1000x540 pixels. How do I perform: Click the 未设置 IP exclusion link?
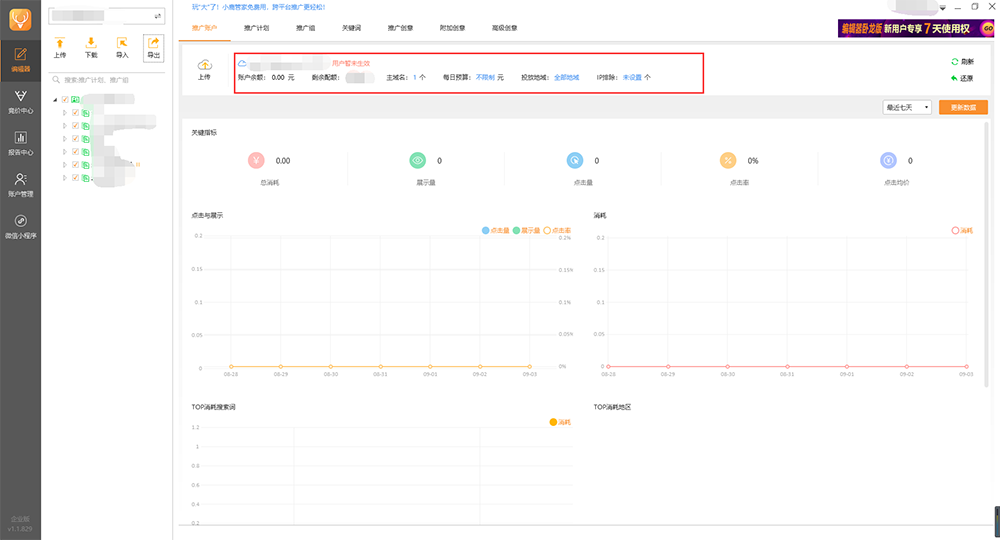(632, 77)
